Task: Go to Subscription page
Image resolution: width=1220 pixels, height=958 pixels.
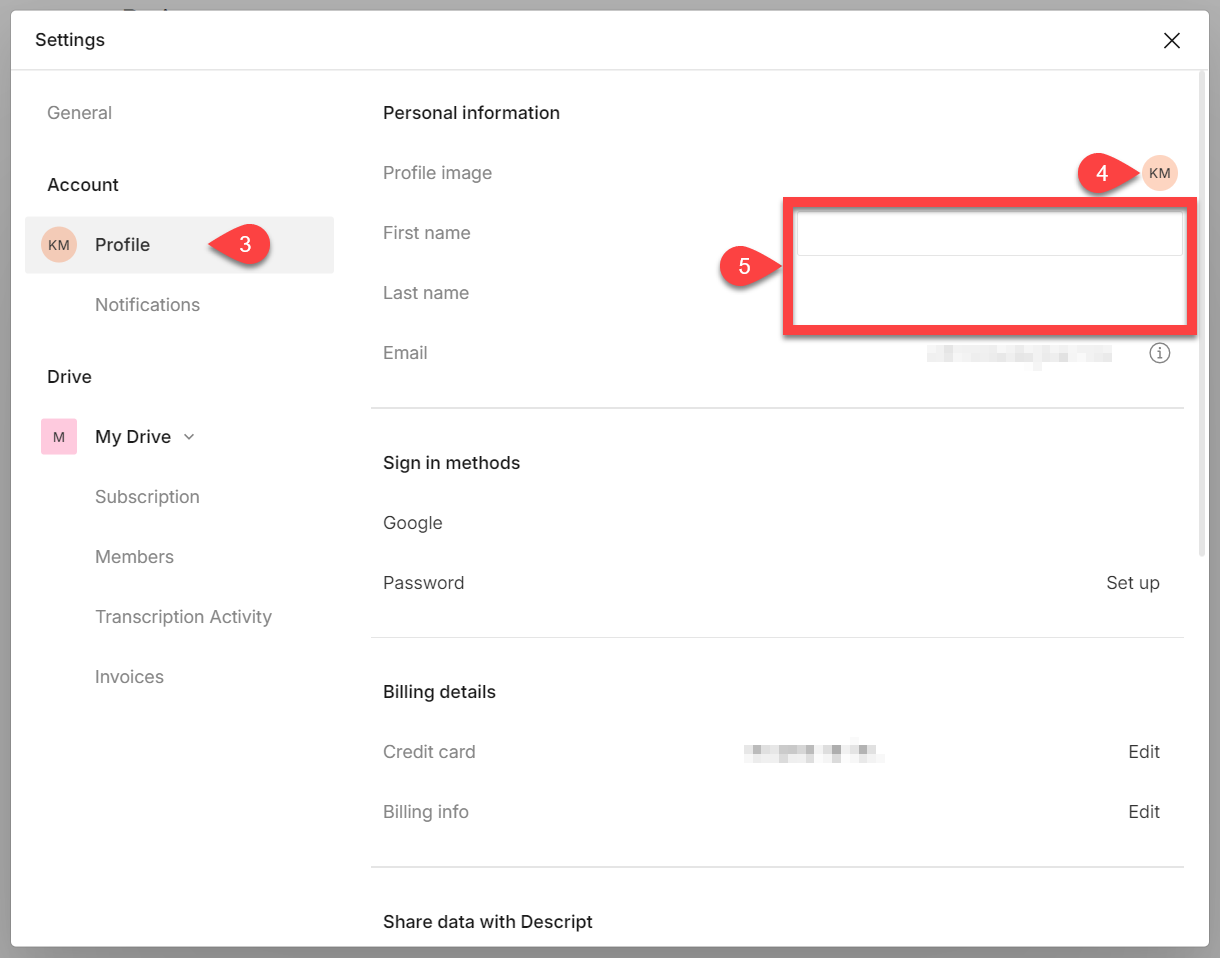Action: [147, 497]
